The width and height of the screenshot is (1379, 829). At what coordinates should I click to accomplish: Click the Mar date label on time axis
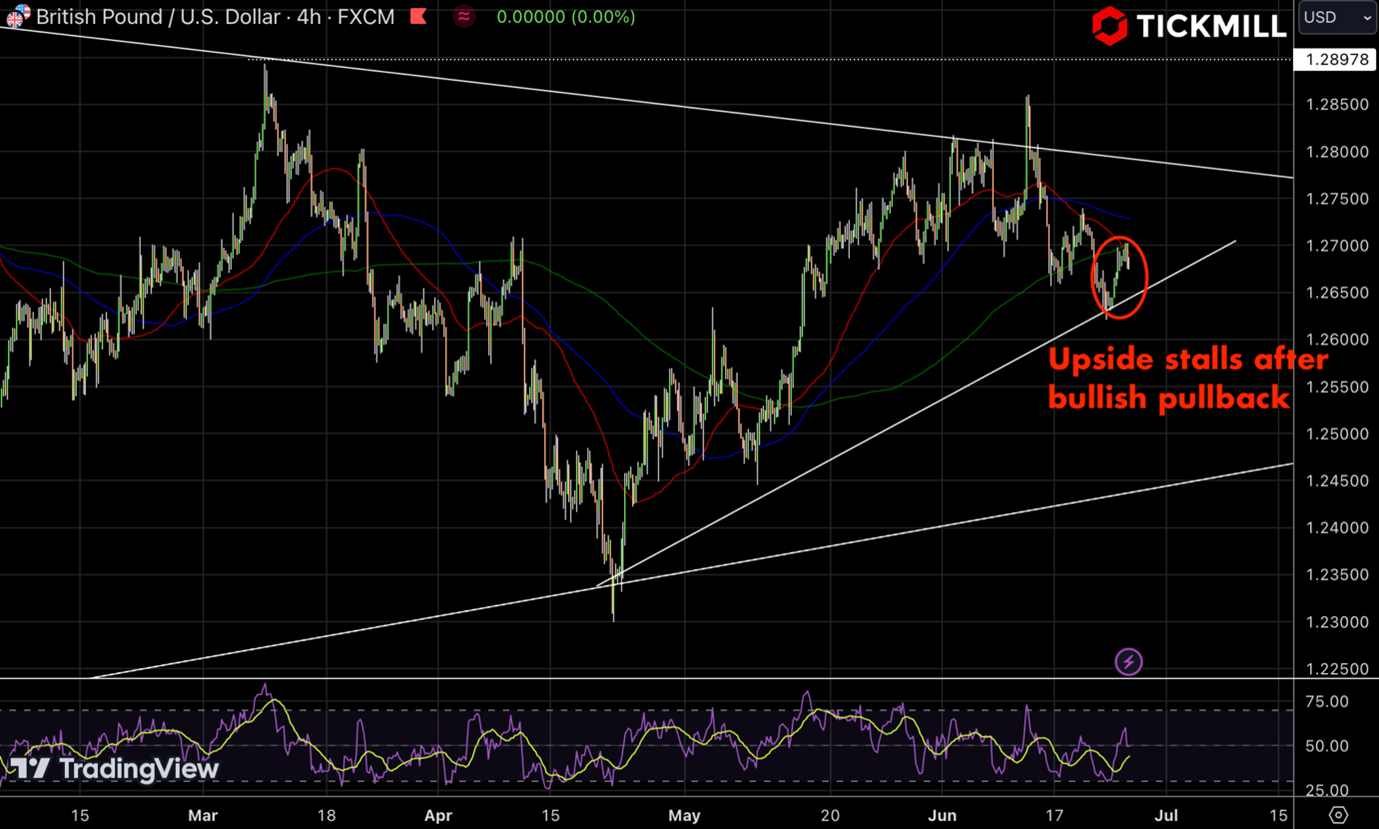[x=202, y=815]
